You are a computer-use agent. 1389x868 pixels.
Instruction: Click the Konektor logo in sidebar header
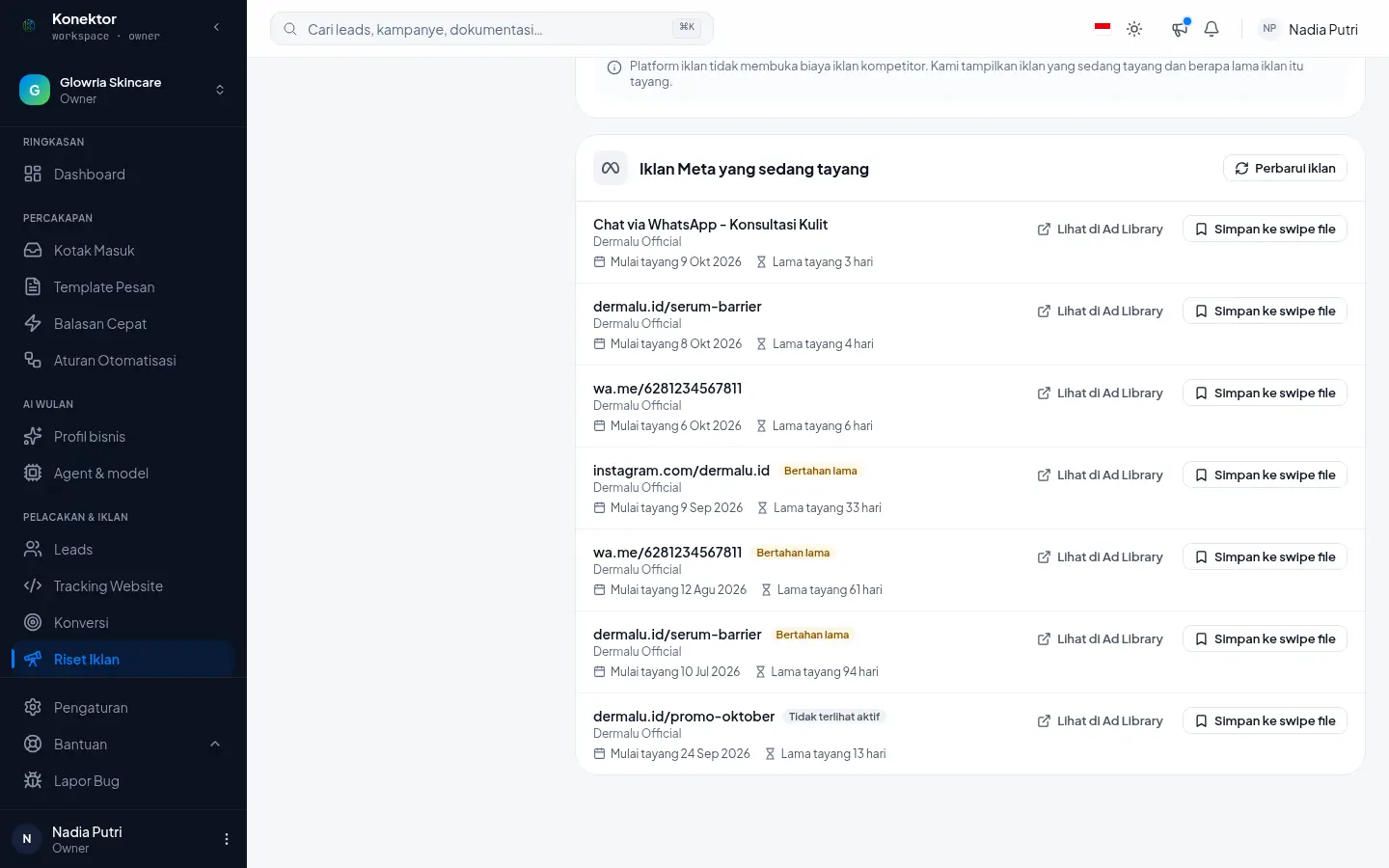29,26
